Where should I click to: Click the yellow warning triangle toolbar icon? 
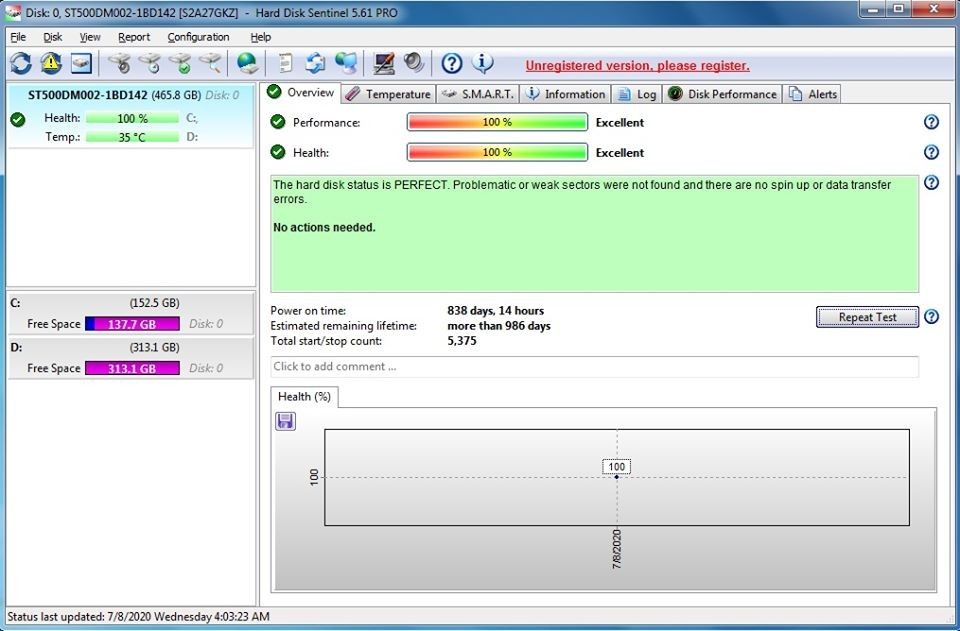point(51,63)
